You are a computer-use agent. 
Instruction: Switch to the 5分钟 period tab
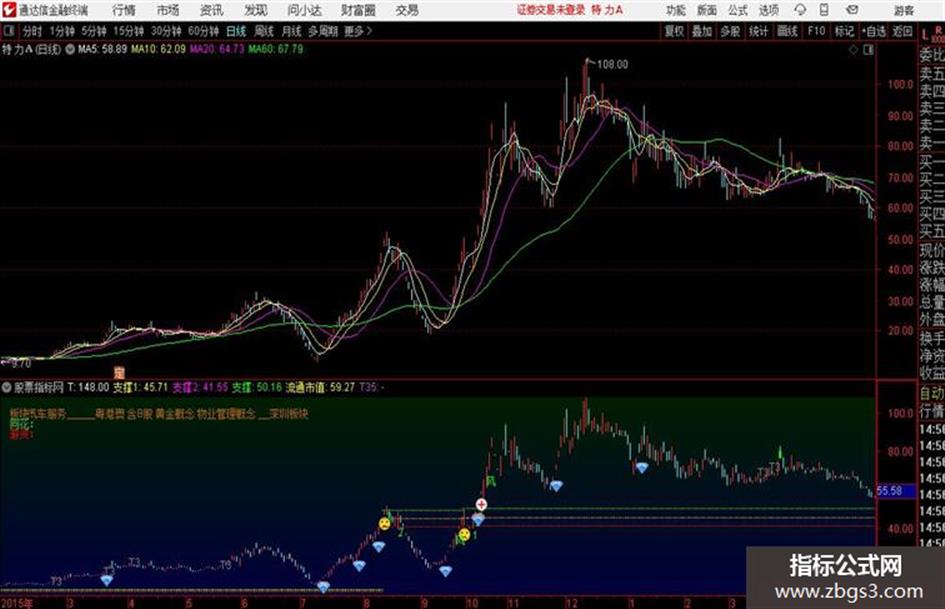pos(93,31)
